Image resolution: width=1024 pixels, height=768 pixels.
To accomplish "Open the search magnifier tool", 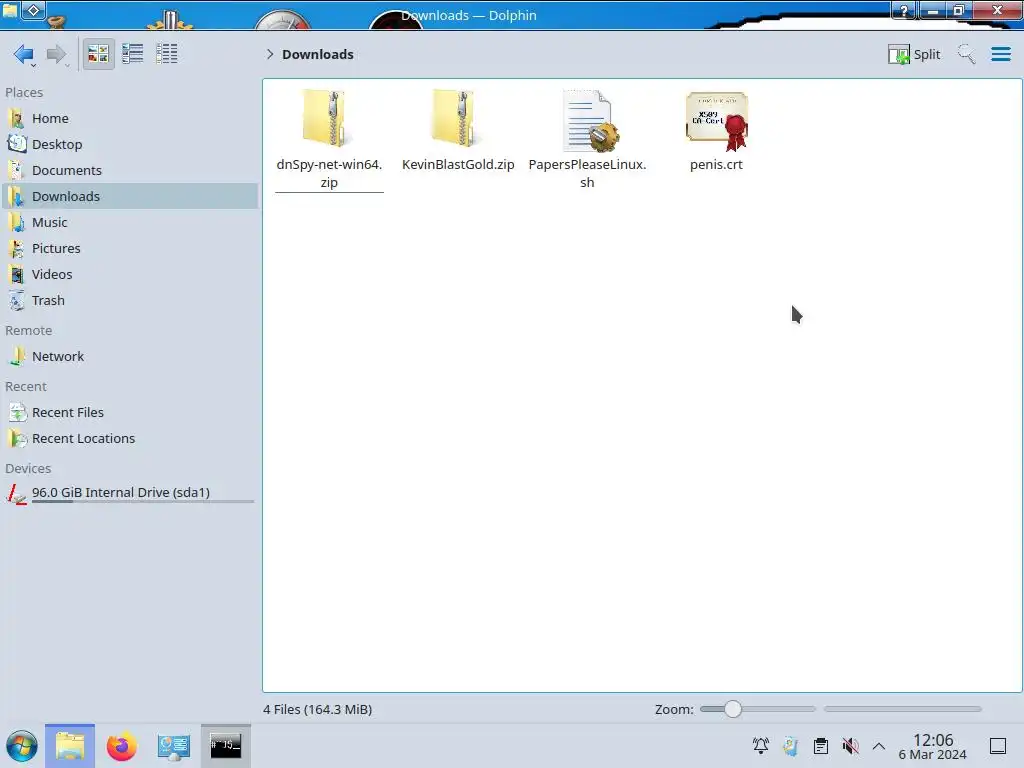I will (966, 54).
